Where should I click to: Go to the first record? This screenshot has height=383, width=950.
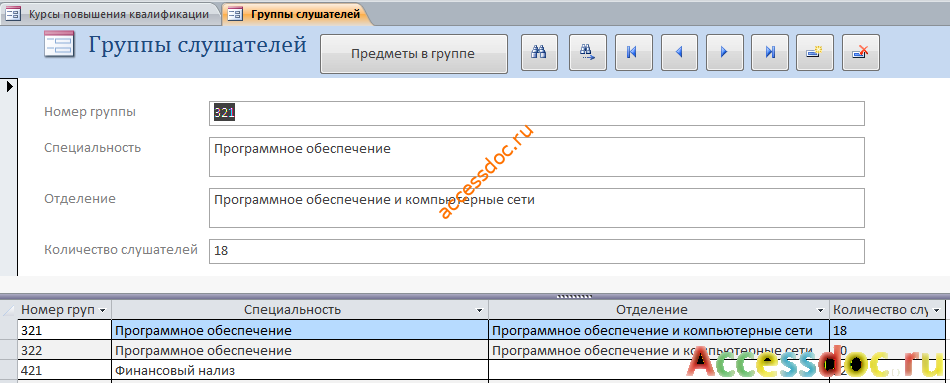pyautogui.click(x=634, y=53)
